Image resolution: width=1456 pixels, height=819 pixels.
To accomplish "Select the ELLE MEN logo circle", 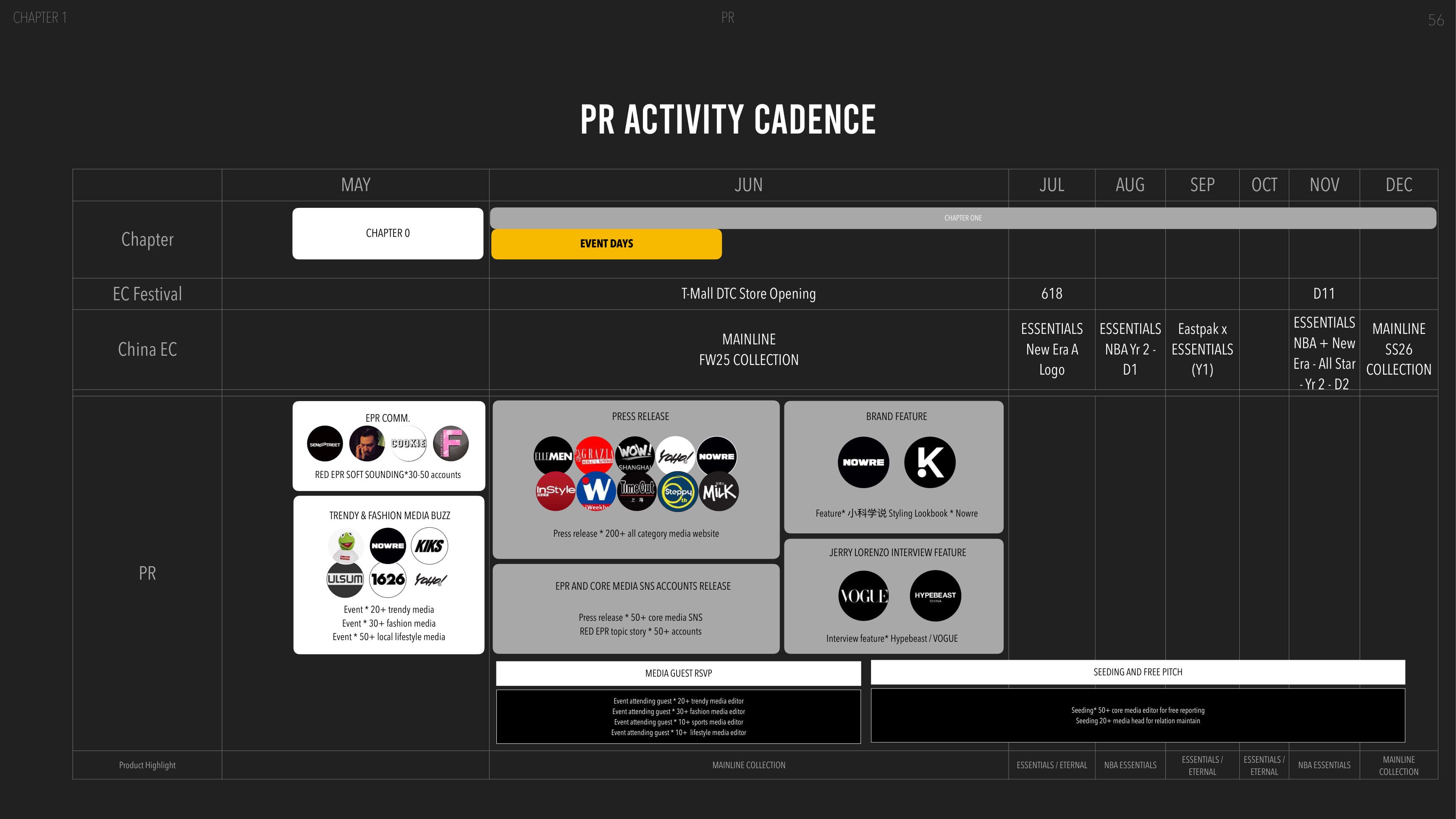I will click(x=554, y=456).
